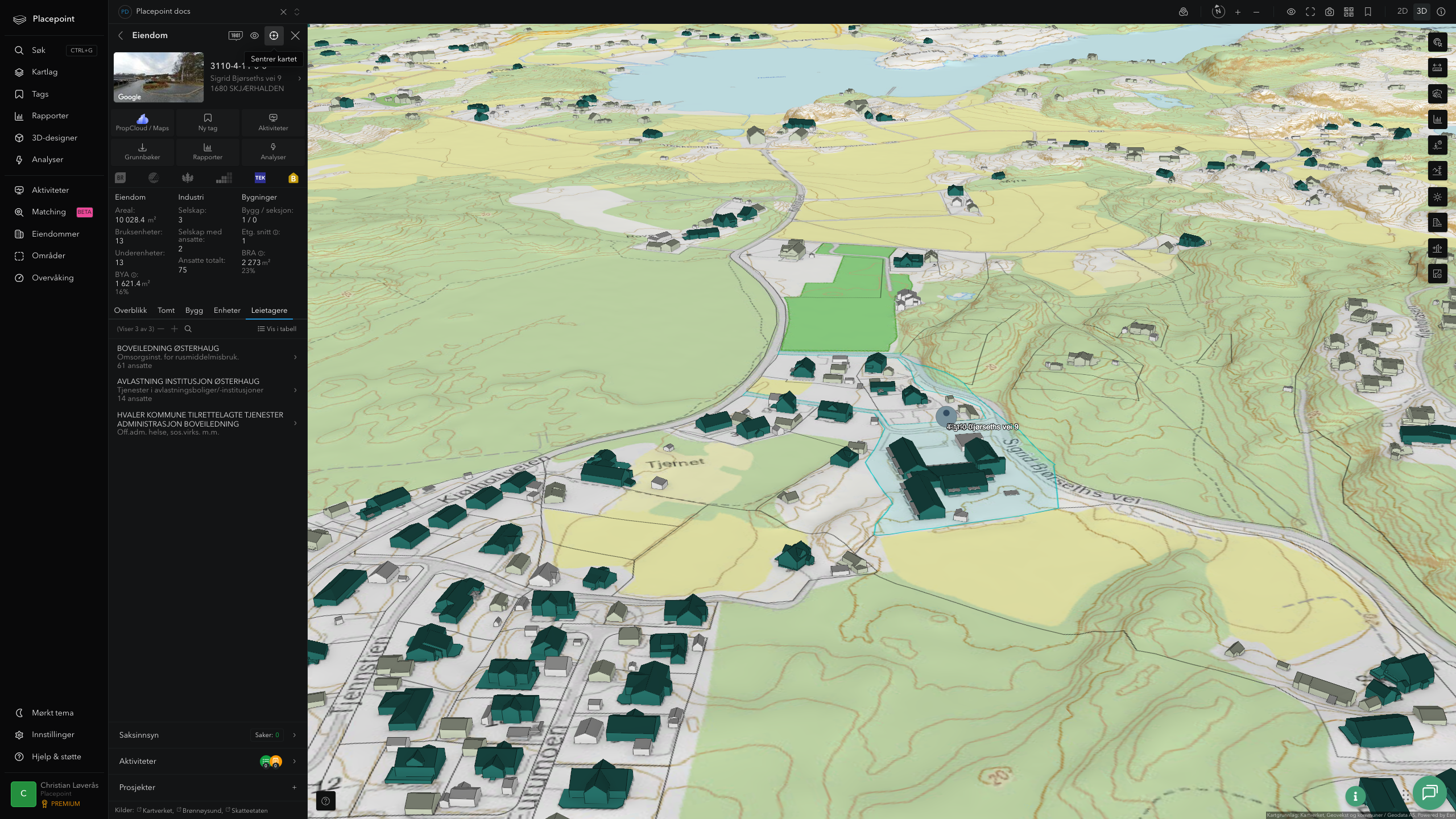This screenshot has width=1456, height=819.
Task: Select the Leietagere tab
Action: click(x=269, y=311)
